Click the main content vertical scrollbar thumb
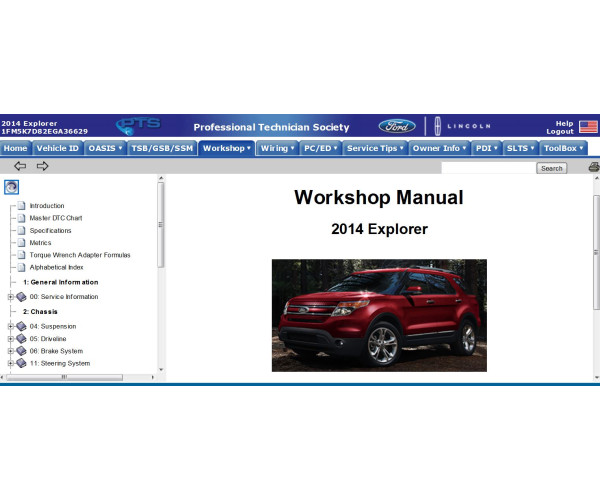This screenshot has width=600, height=500. (597, 252)
